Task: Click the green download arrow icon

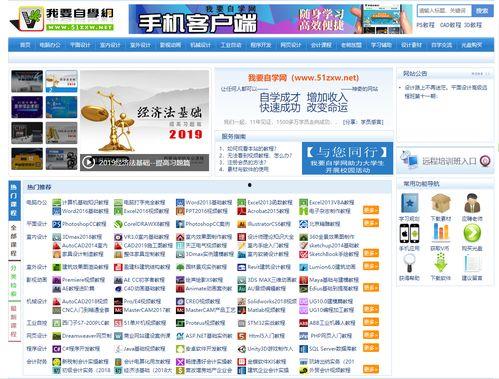Action: pos(440,263)
